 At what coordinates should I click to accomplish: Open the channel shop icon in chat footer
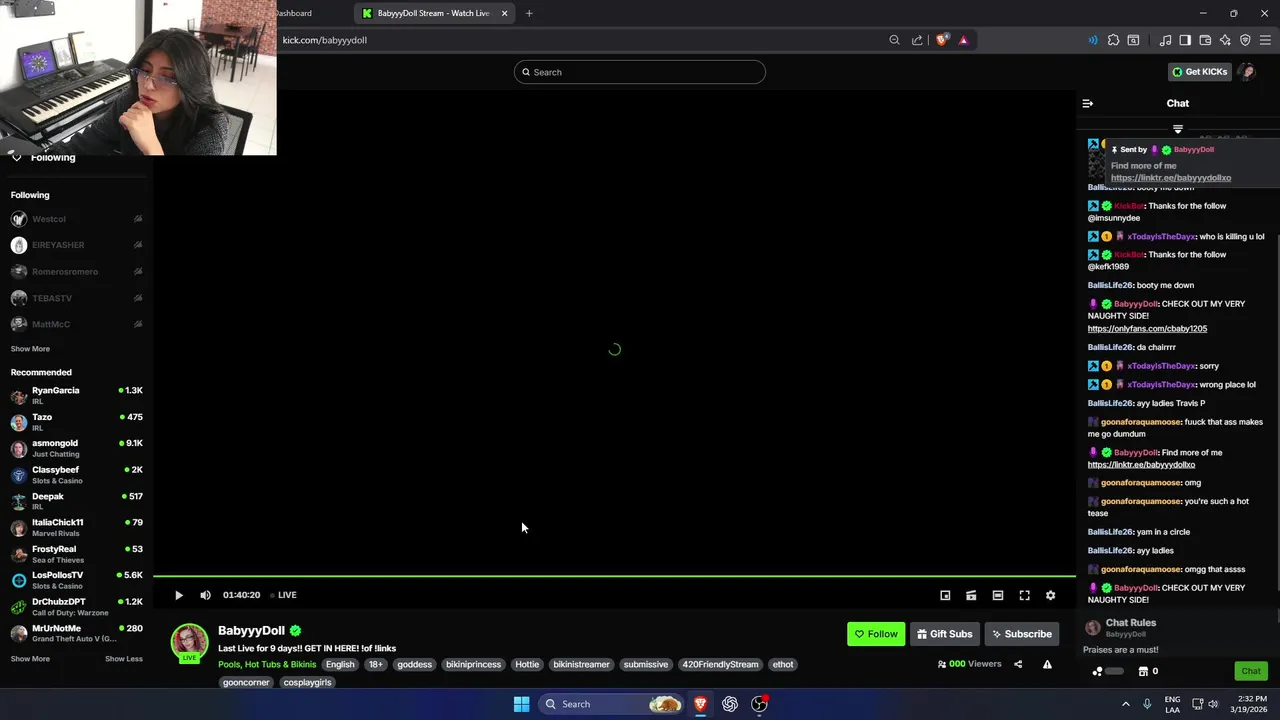click(x=1143, y=671)
